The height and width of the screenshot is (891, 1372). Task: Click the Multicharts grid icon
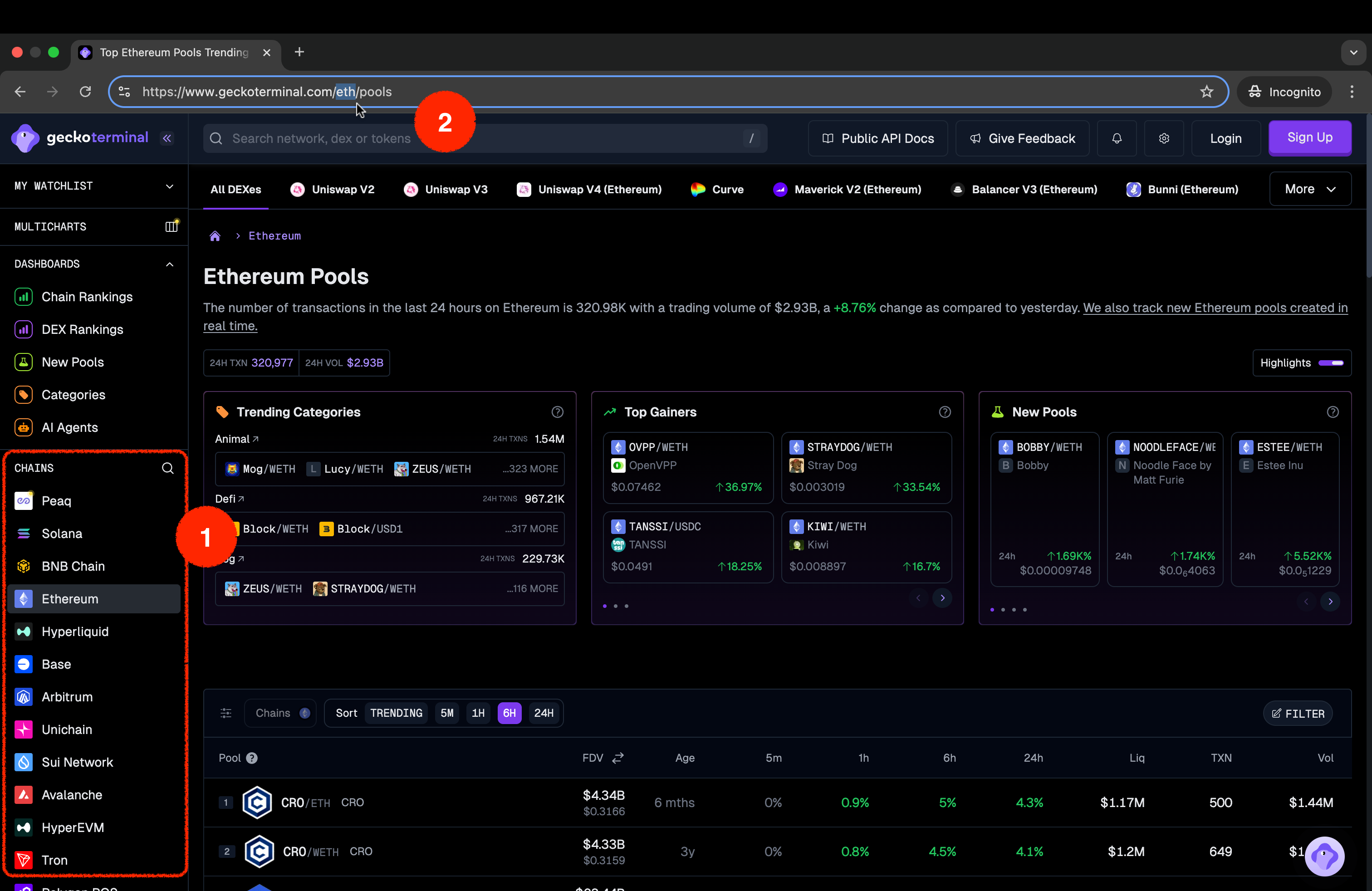point(171,226)
